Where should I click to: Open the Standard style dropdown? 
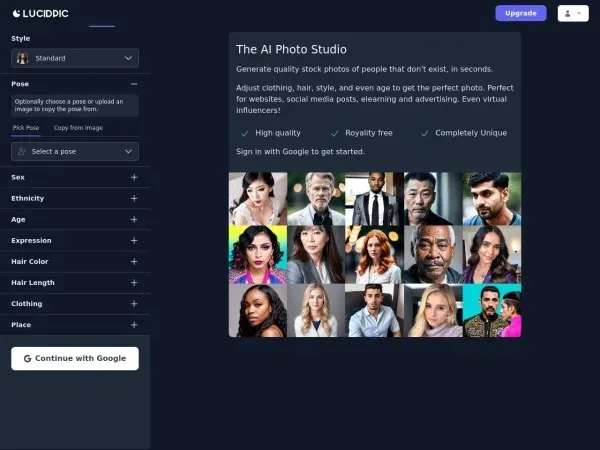click(x=75, y=58)
